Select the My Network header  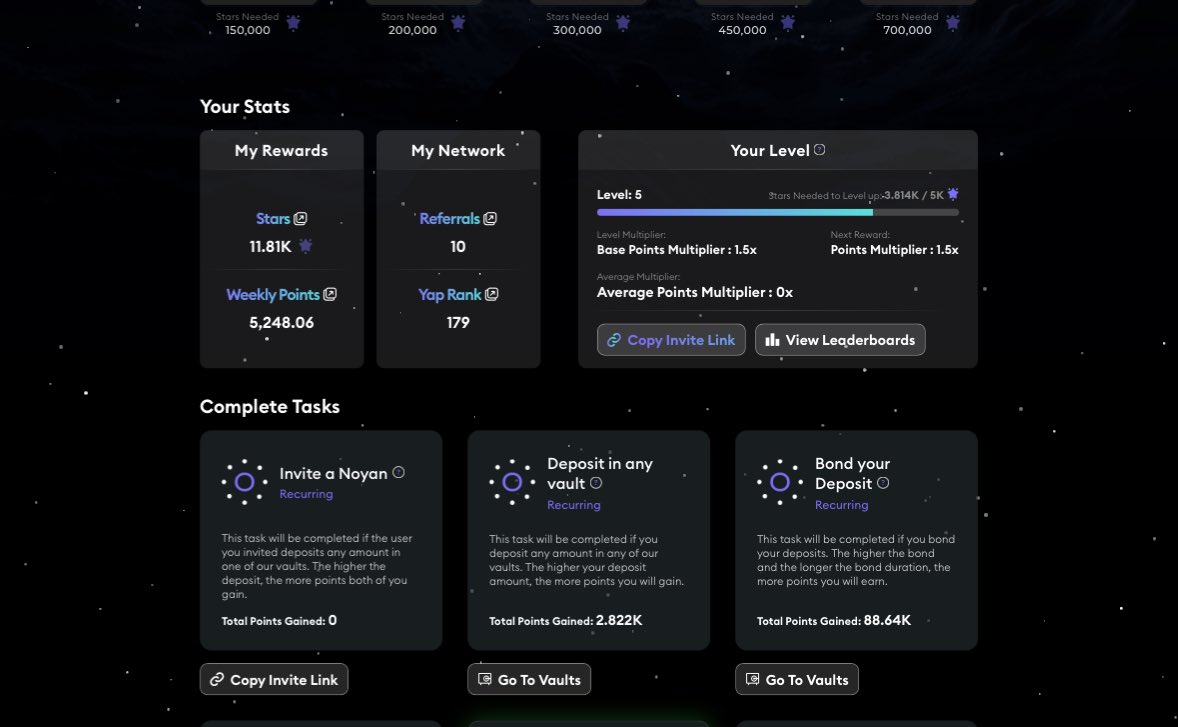[458, 150]
